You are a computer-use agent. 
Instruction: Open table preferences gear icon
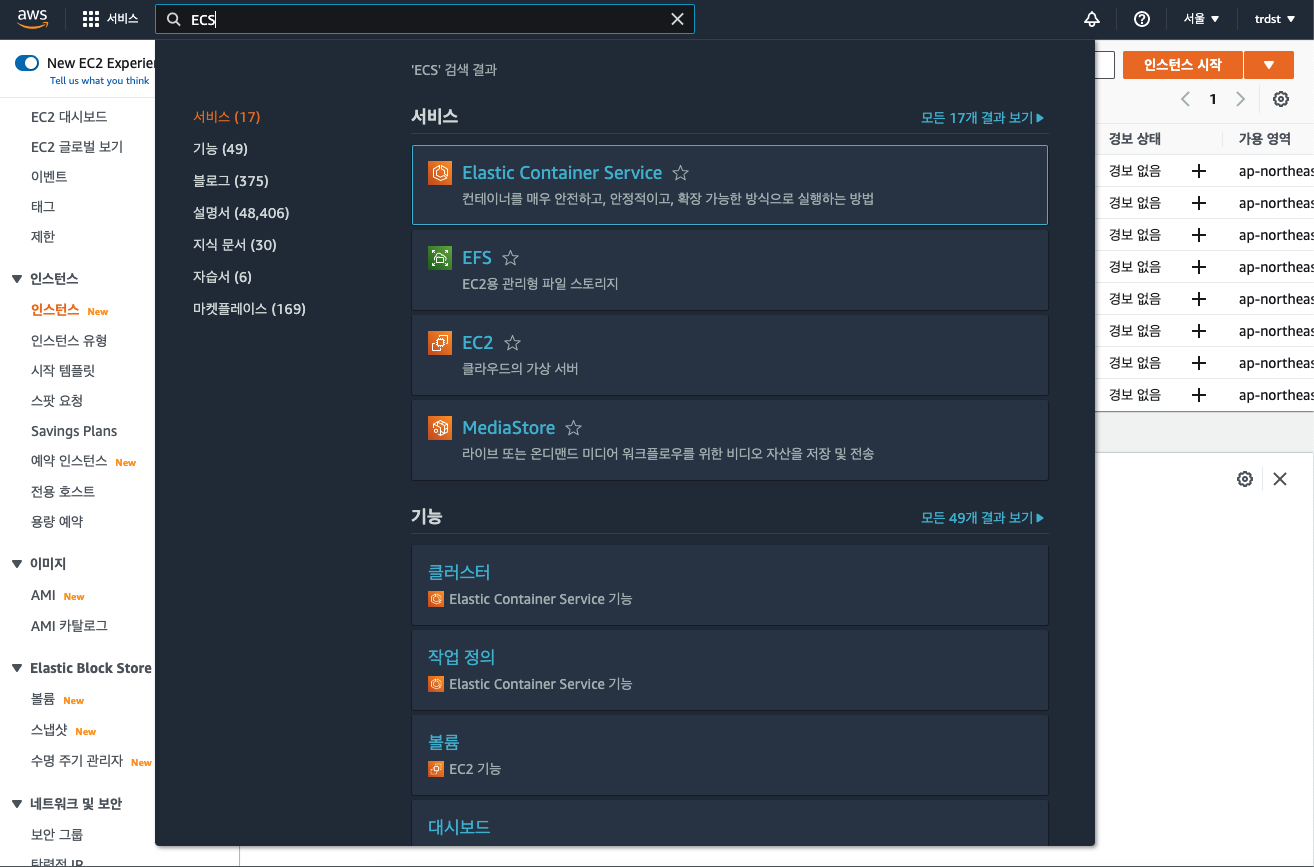[1281, 99]
